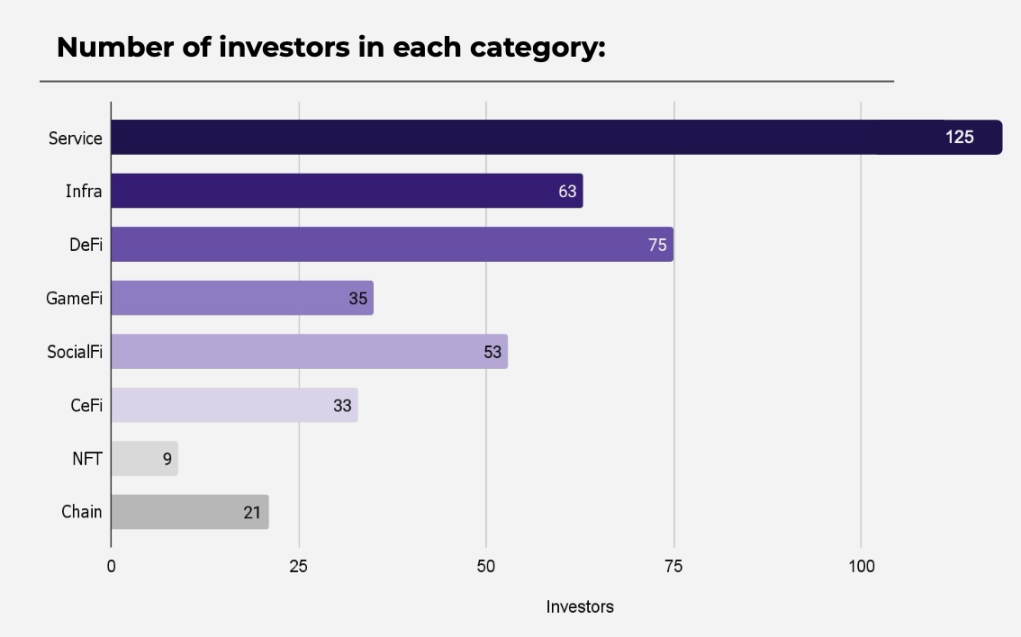Click the GameFi category label
1021x637 pixels.
coord(74,298)
